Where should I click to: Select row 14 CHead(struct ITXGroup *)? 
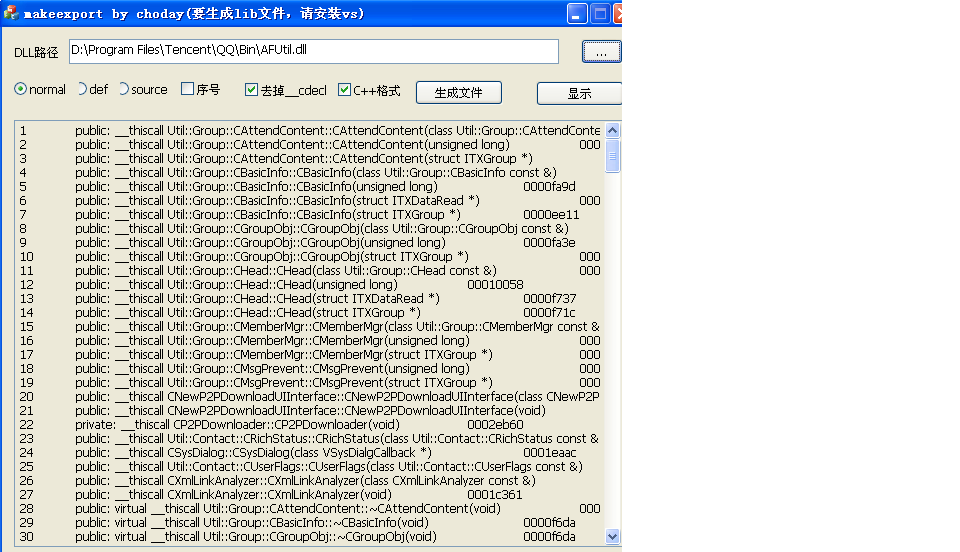(x=309, y=313)
